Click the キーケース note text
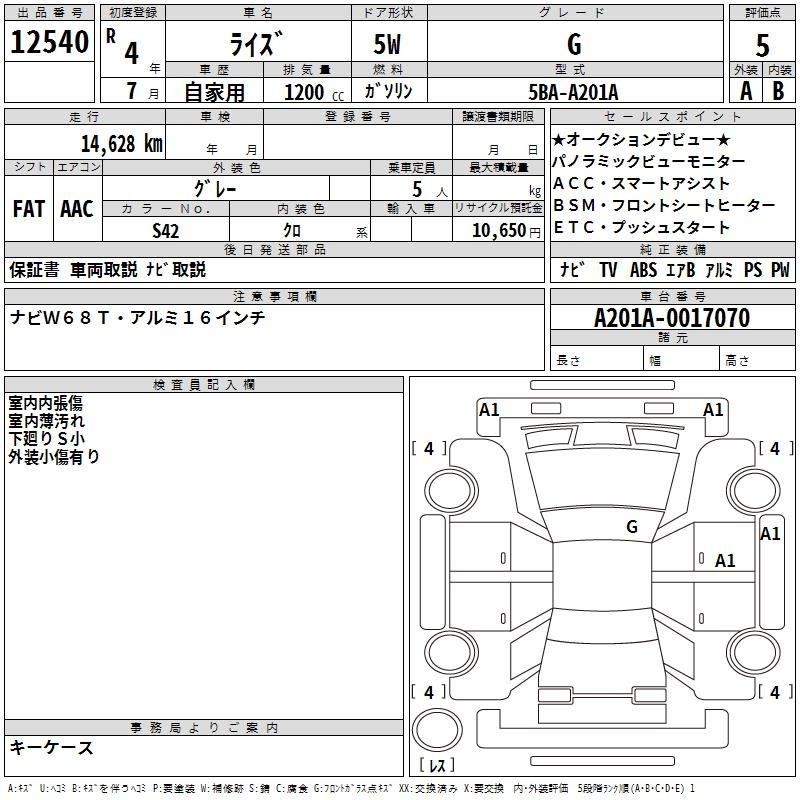Image resolution: width=800 pixels, height=800 pixels. [x=52, y=748]
